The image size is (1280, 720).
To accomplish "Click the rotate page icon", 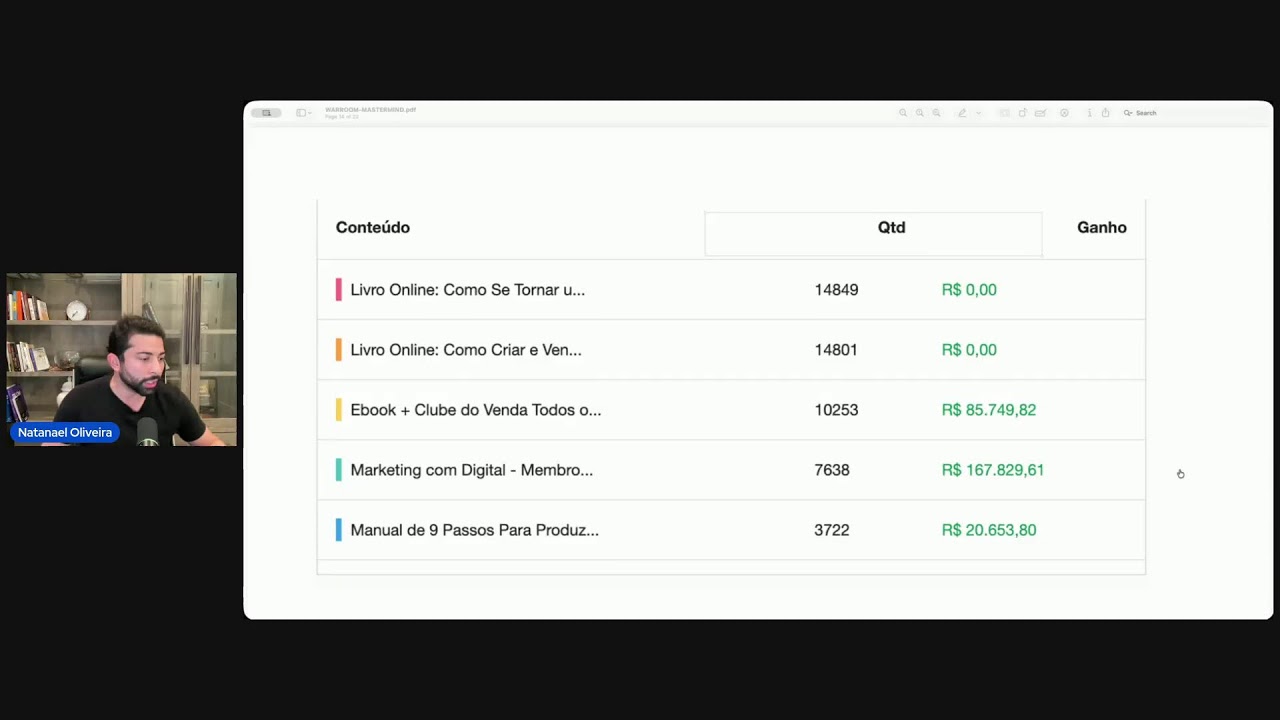I will pos(1022,113).
